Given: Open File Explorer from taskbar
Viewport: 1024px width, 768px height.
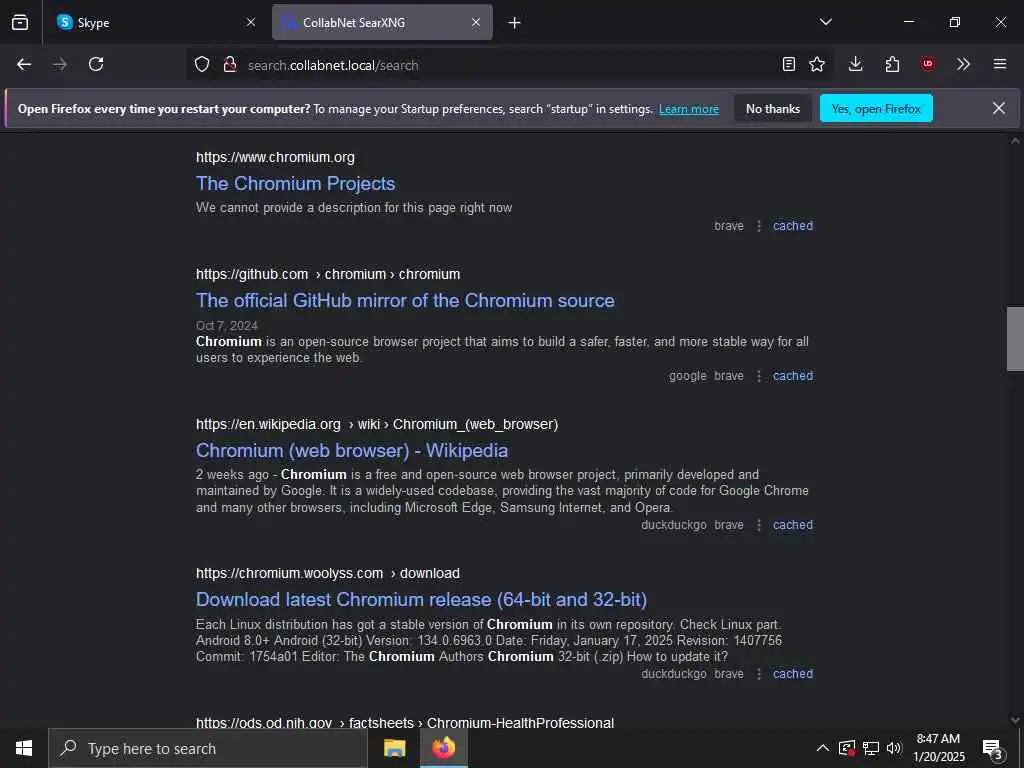Looking at the screenshot, I should point(394,748).
